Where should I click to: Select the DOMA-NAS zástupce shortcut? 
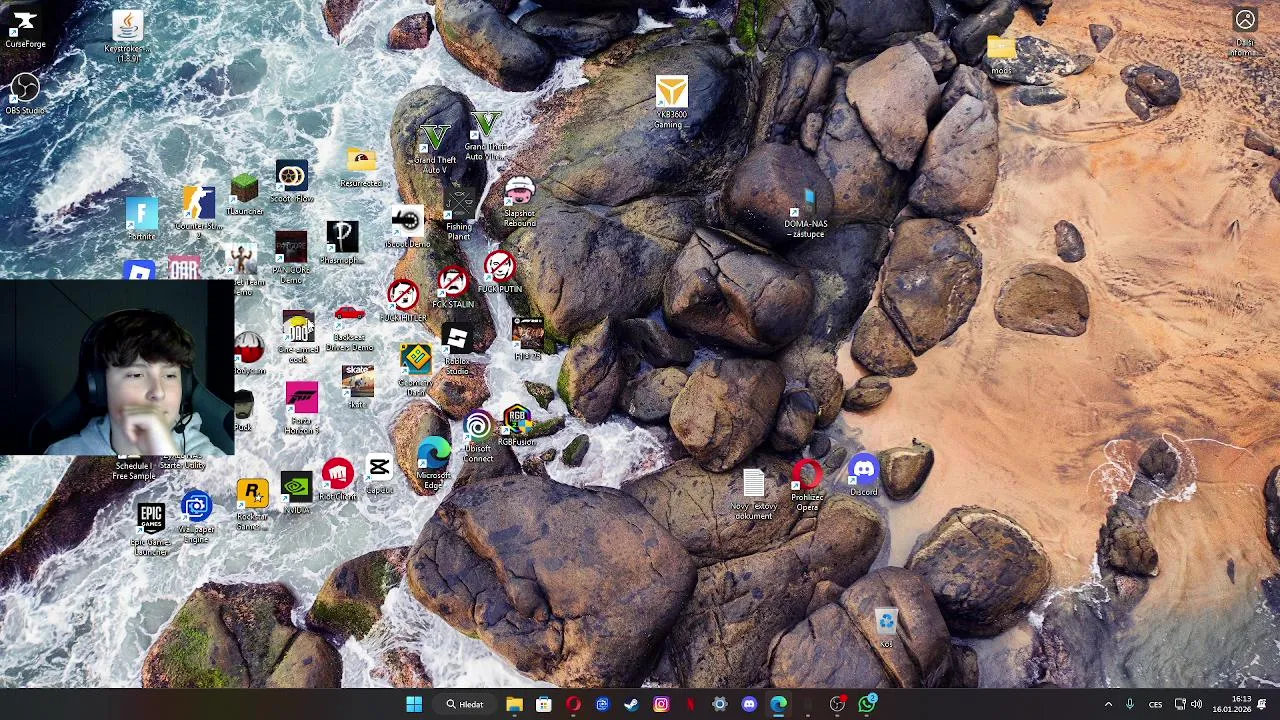coord(805,214)
